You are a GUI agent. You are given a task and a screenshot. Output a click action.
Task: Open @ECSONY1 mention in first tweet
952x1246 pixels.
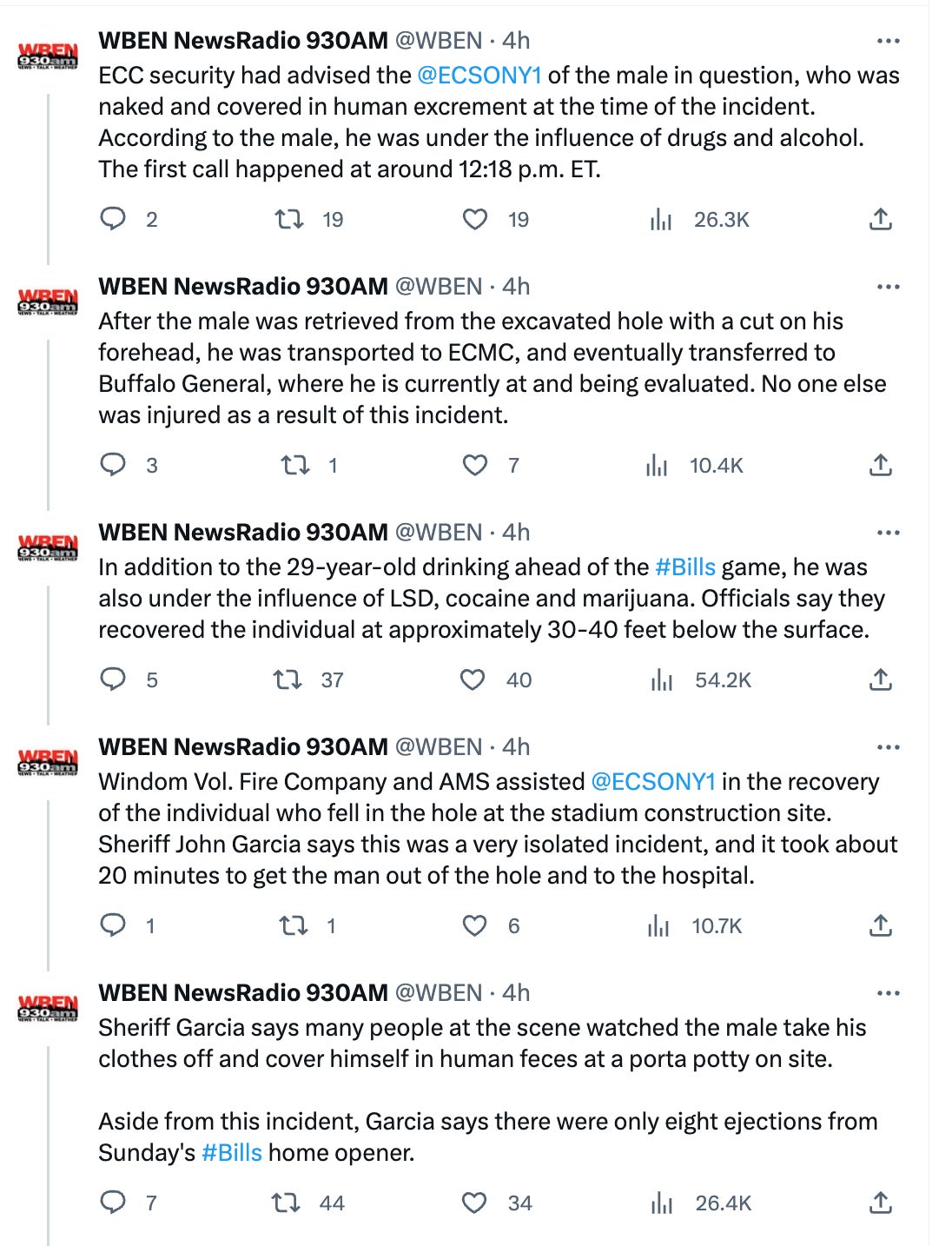coord(479,76)
